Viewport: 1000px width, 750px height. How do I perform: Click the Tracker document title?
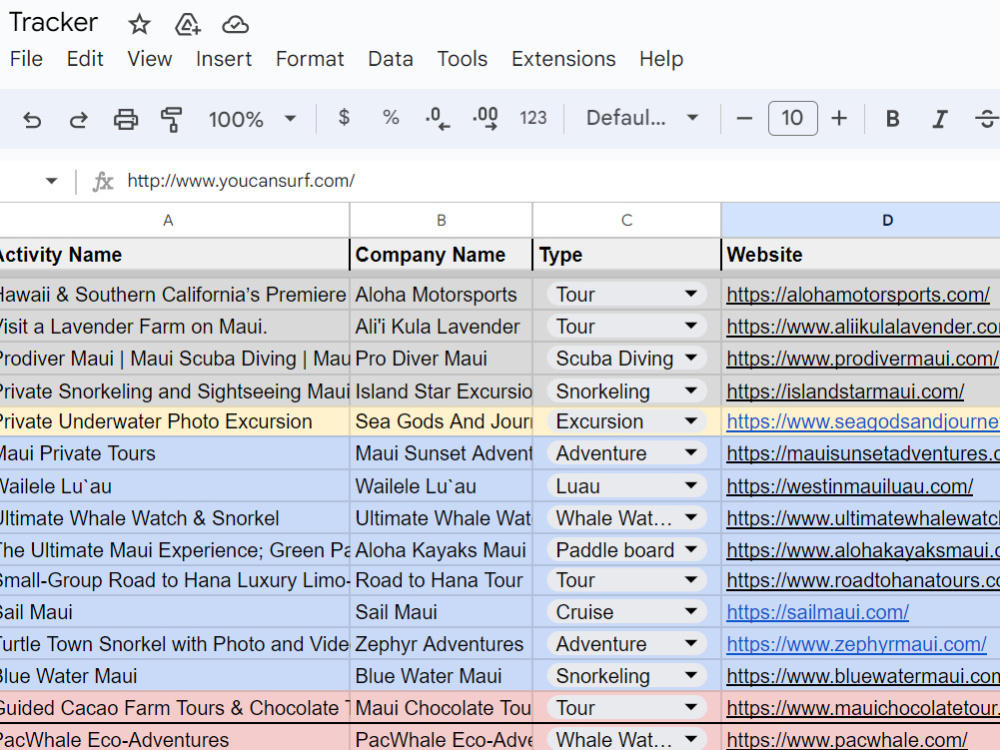click(54, 22)
